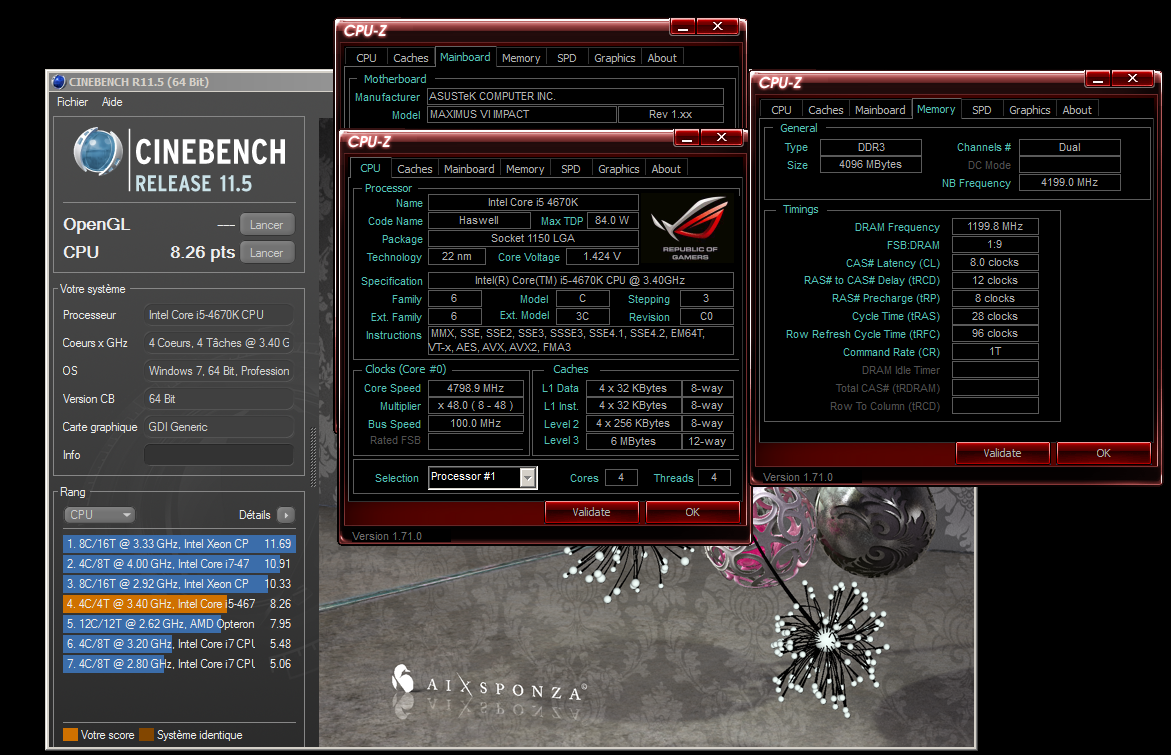Select Mainboard tab in Memory CPU-Z window
The height and width of the screenshot is (755, 1171).
(880, 110)
